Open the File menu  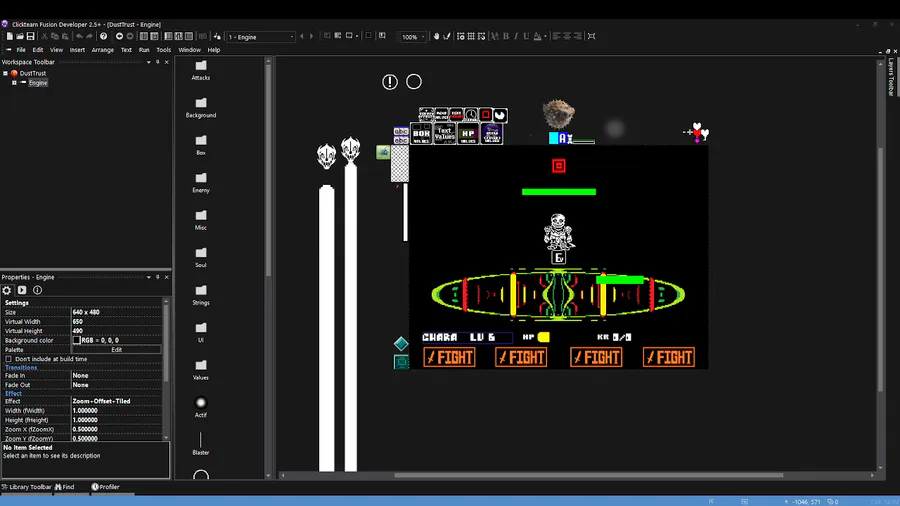21,50
